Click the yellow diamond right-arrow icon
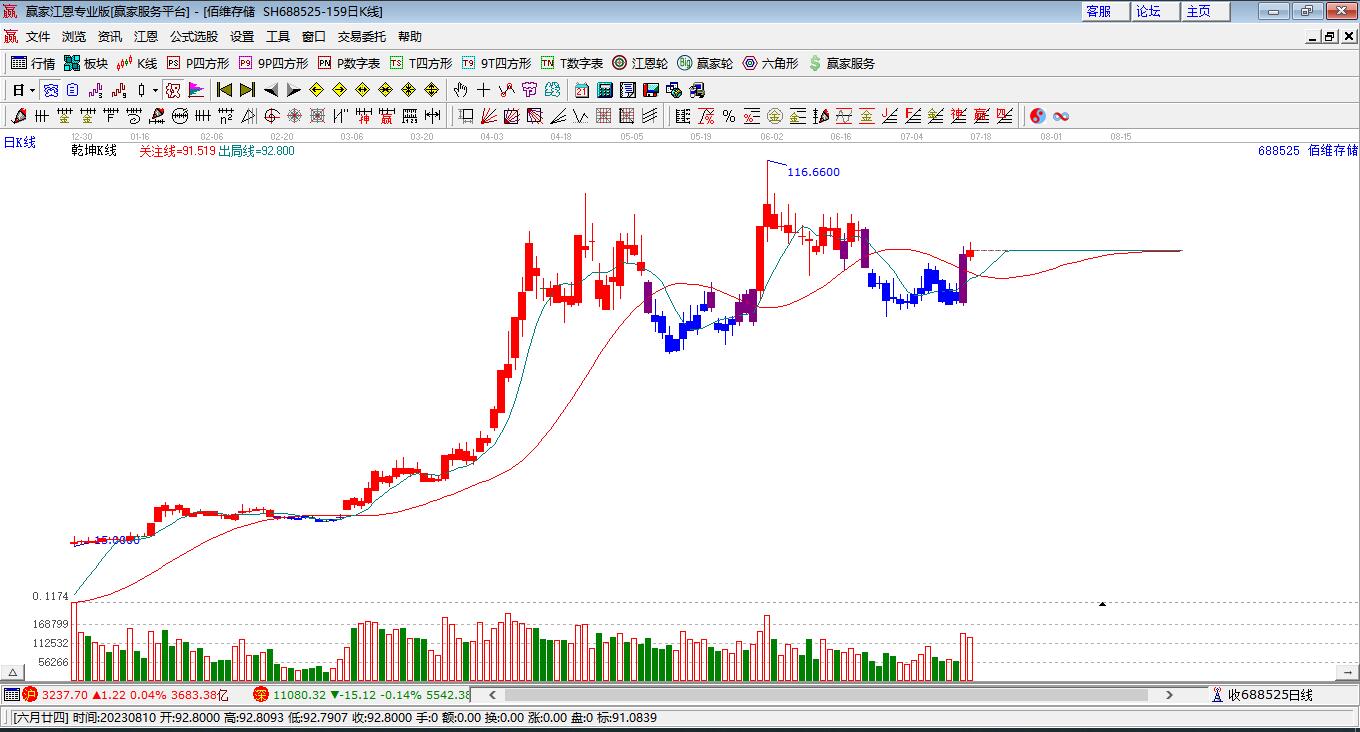This screenshot has height=732, width=1360. tap(340, 90)
